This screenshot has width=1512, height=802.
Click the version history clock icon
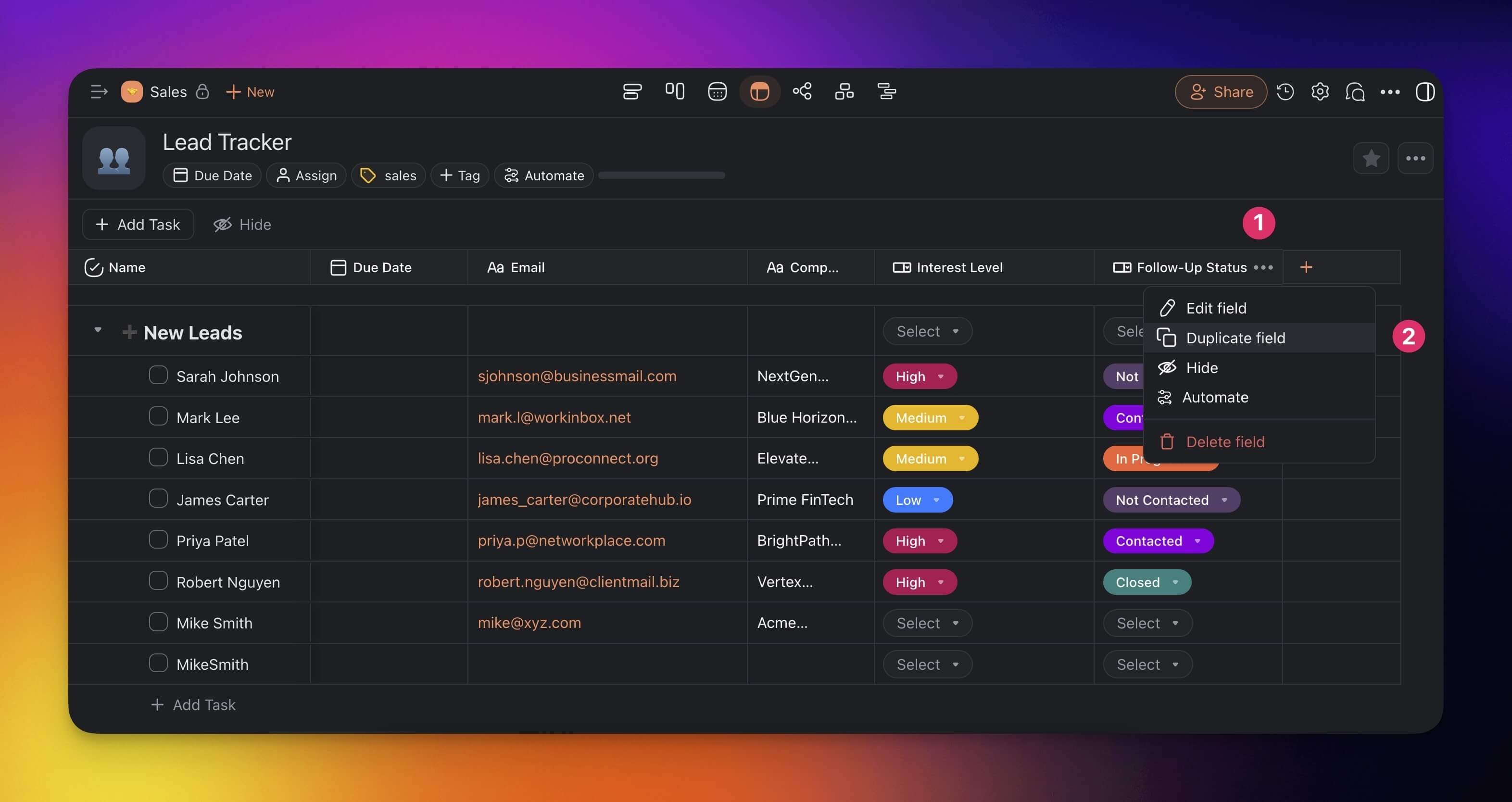tap(1285, 91)
